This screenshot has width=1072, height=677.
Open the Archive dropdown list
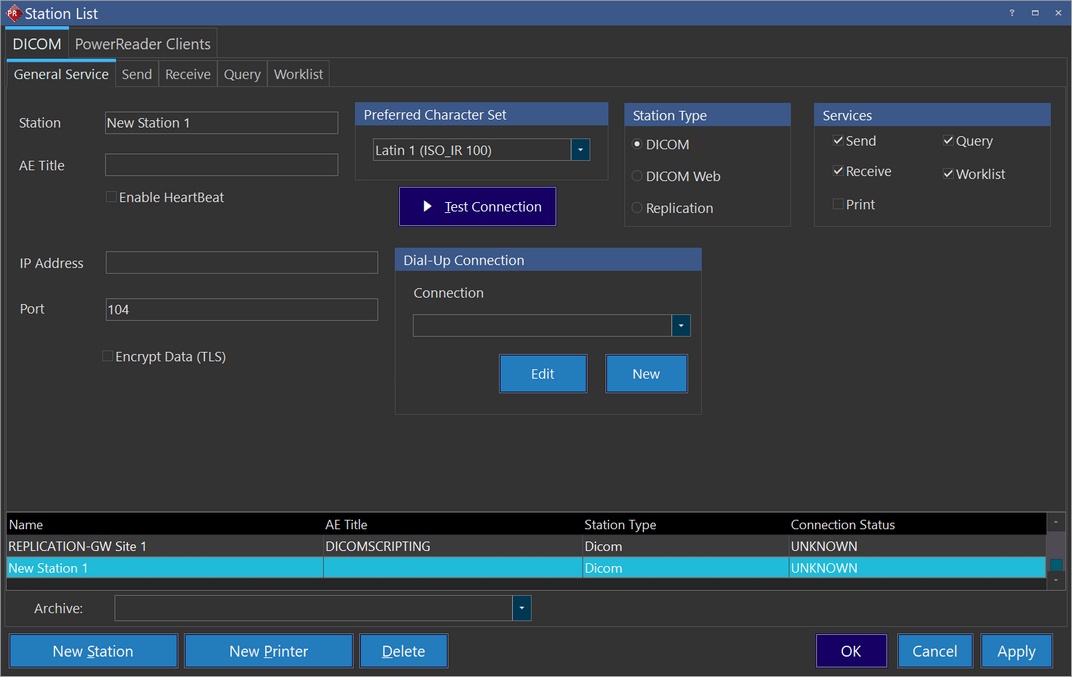[521, 608]
